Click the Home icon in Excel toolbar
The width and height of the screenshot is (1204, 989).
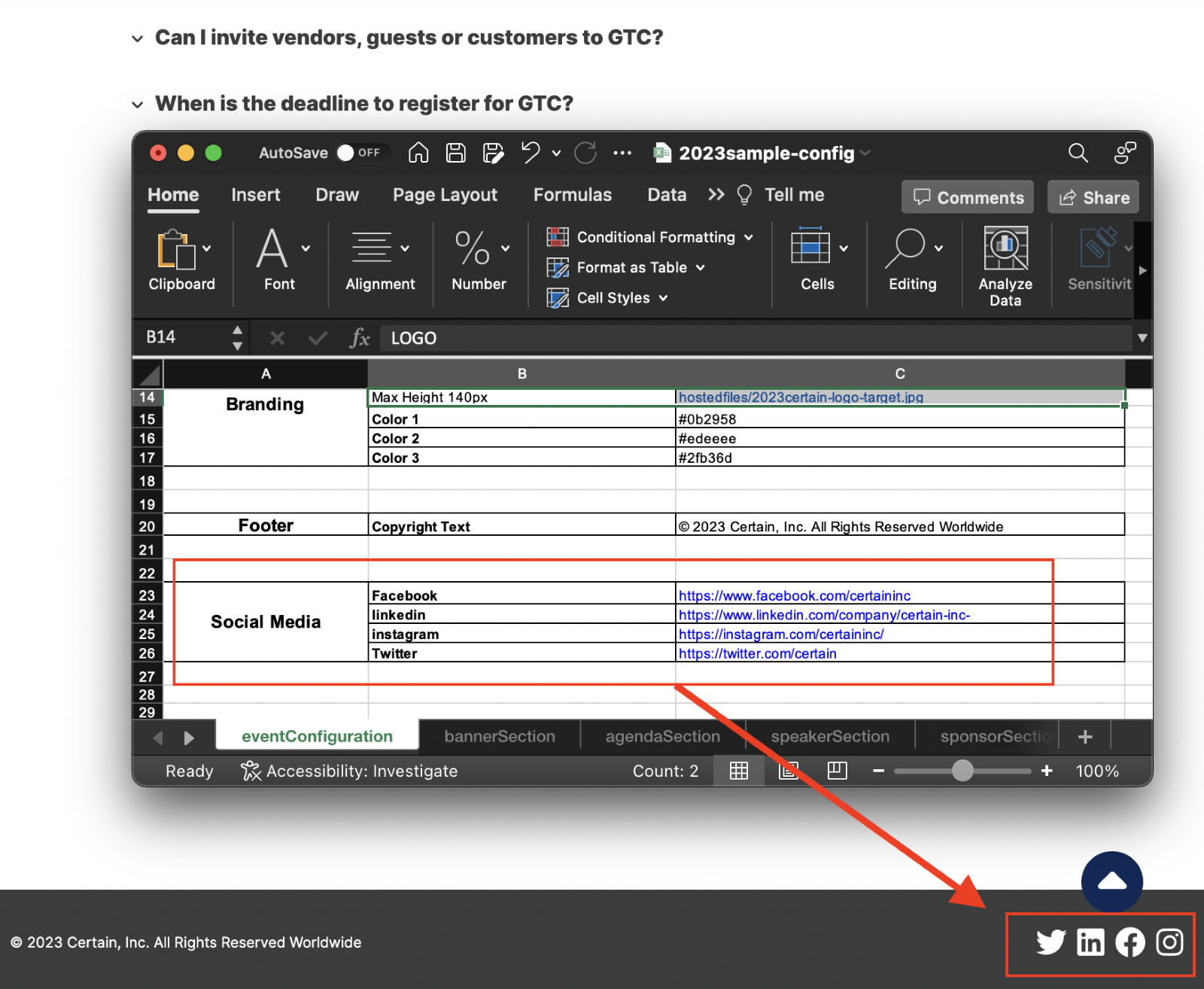(x=418, y=153)
